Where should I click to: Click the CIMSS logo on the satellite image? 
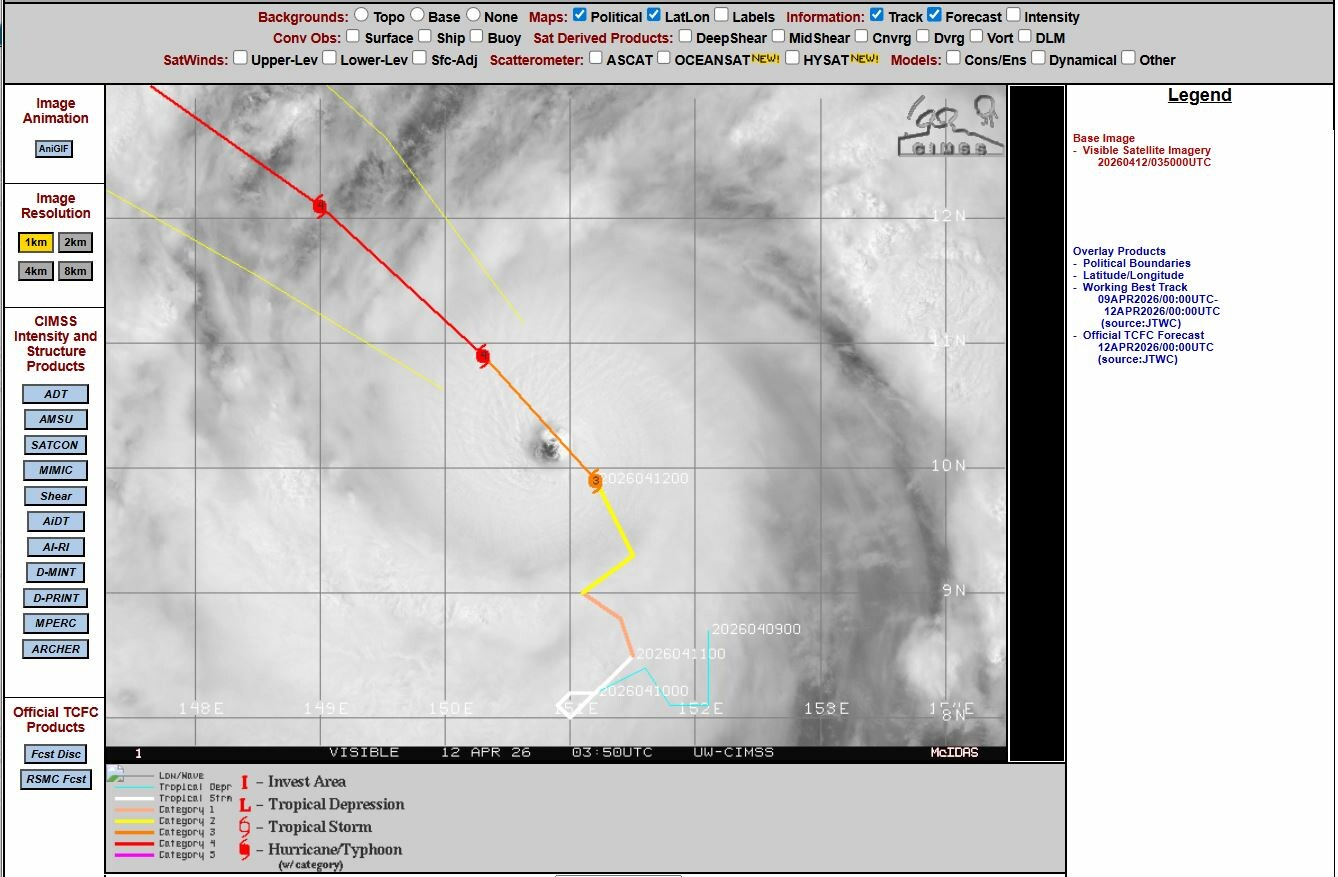951,125
